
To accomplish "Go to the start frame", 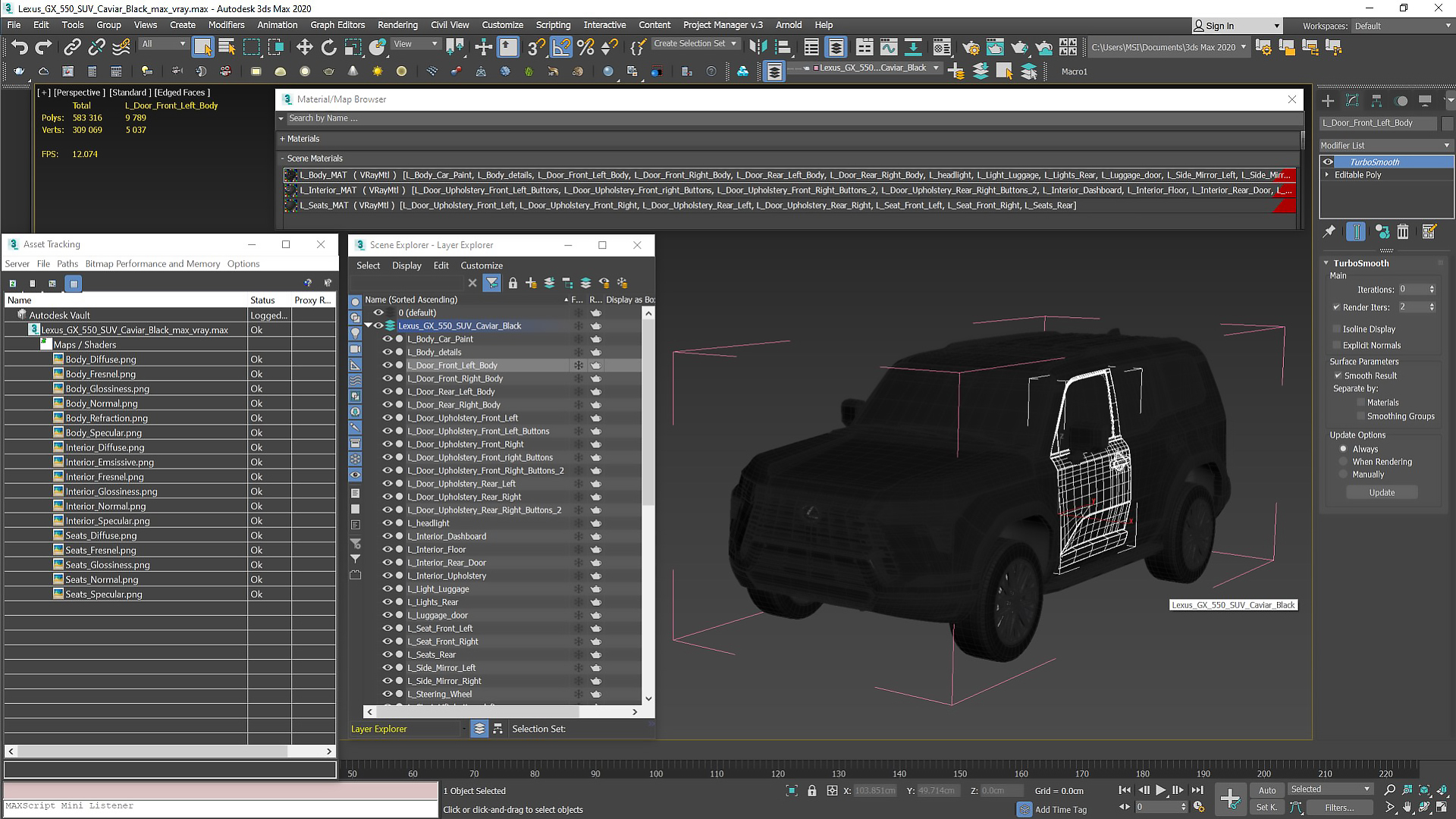I will pos(1125,790).
